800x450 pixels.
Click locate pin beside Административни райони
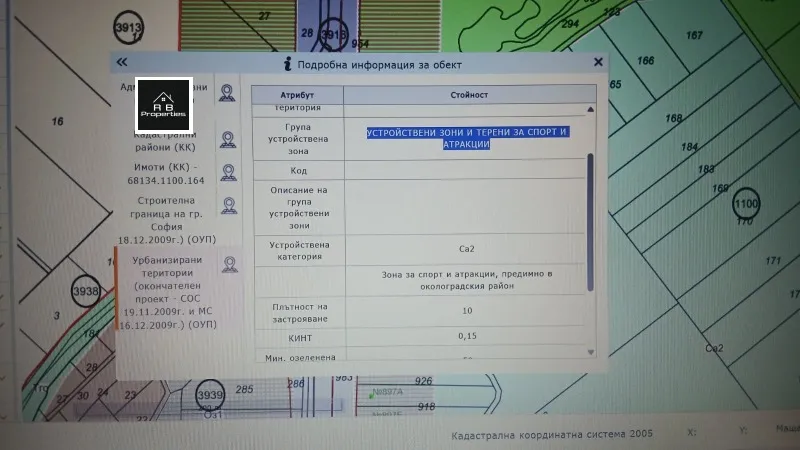(x=227, y=95)
